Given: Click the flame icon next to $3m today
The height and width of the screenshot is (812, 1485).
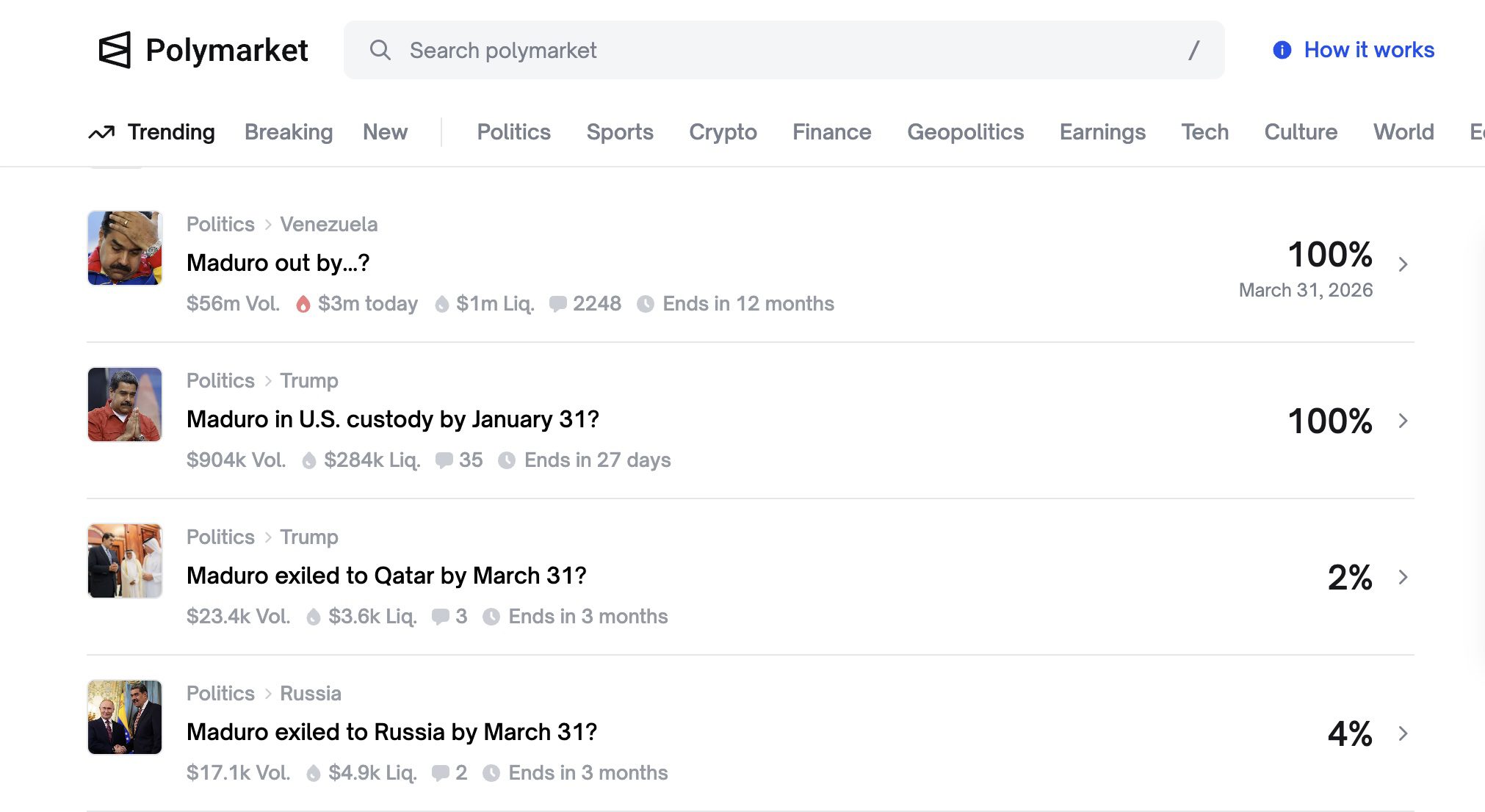Looking at the screenshot, I should 303,304.
